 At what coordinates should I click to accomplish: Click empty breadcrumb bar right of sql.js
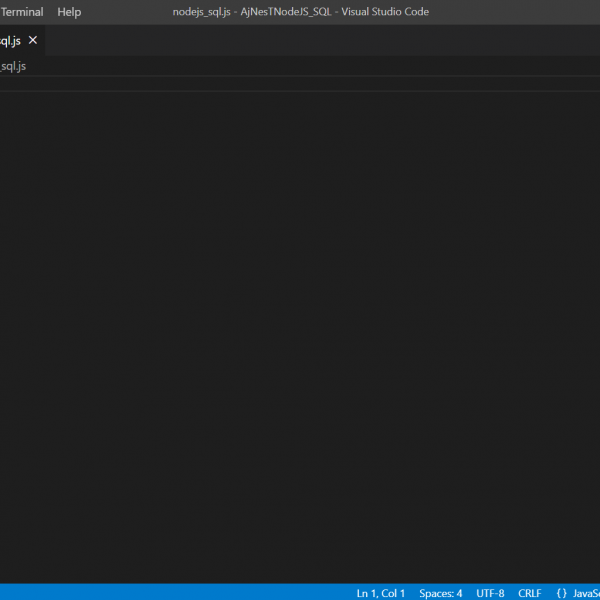click(300, 66)
